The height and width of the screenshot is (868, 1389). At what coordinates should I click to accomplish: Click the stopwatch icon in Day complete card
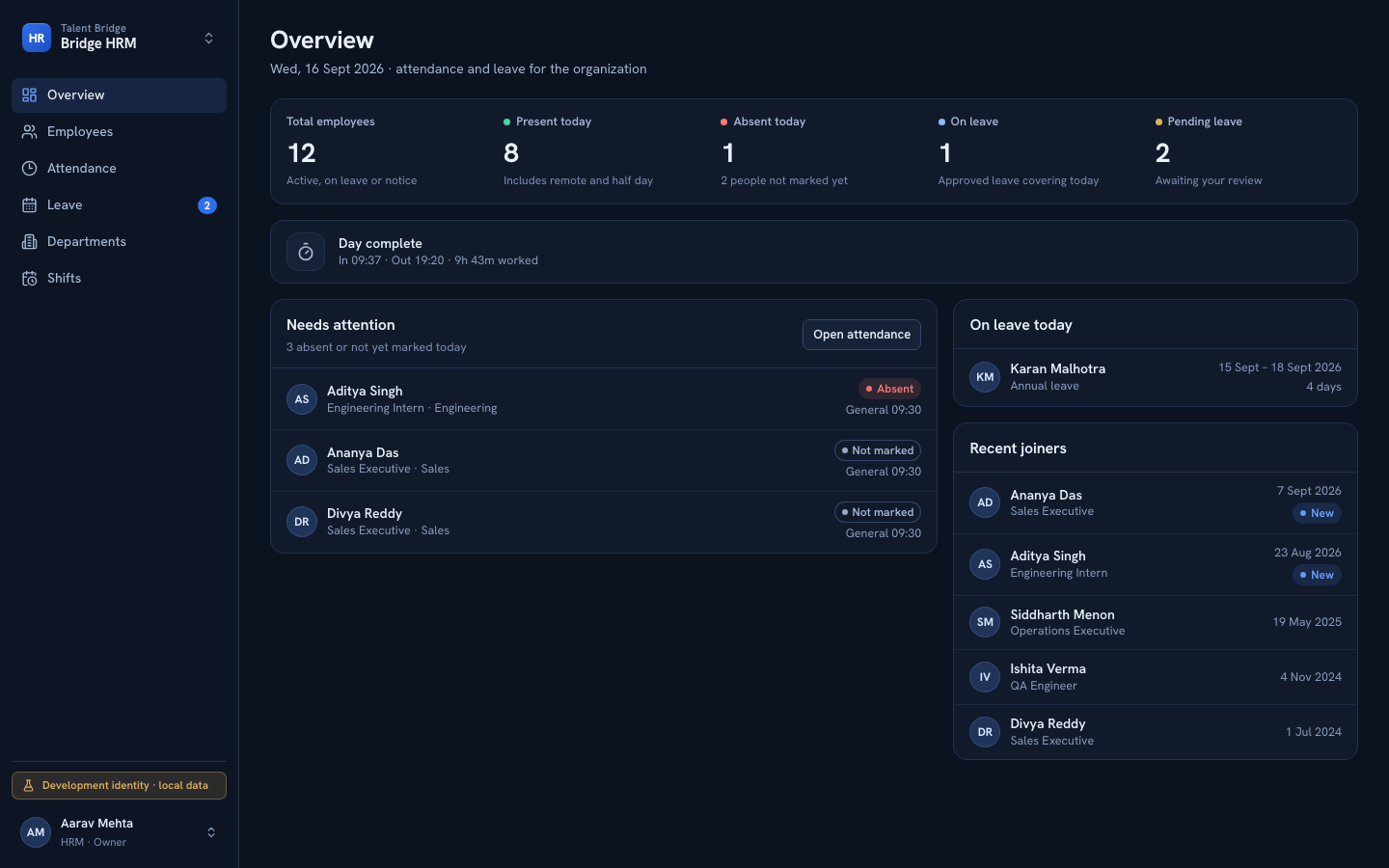pos(306,252)
